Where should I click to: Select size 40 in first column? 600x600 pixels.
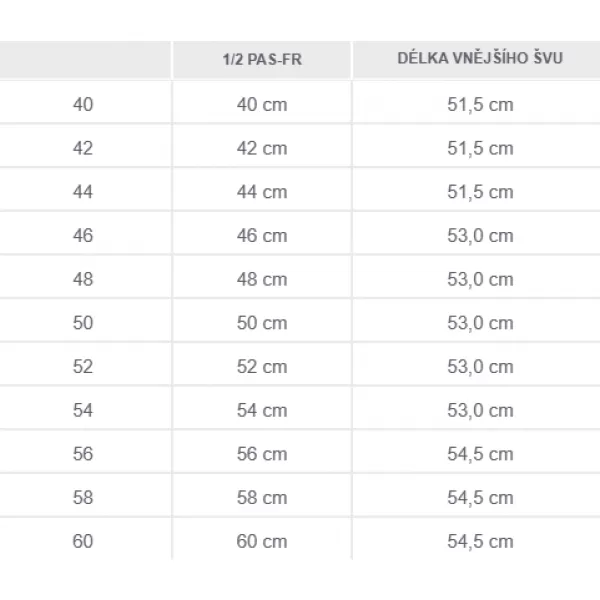tap(83, 104)
